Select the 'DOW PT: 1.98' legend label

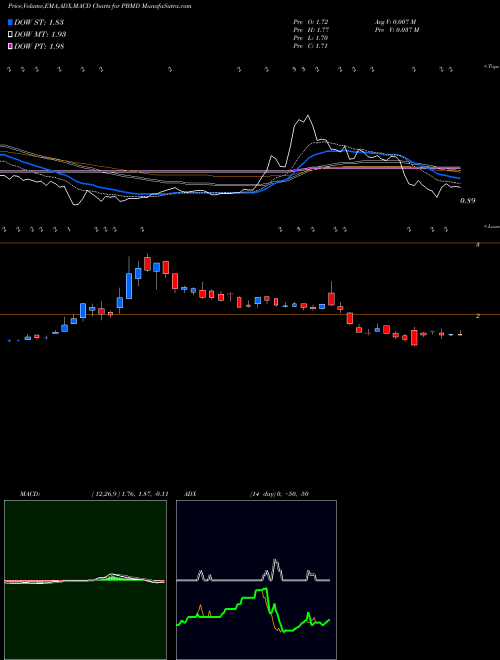tap(39, 46)
